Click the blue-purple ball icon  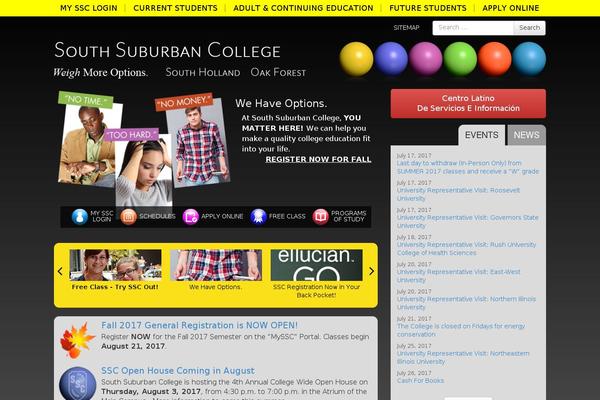click(x=391, y=59)
